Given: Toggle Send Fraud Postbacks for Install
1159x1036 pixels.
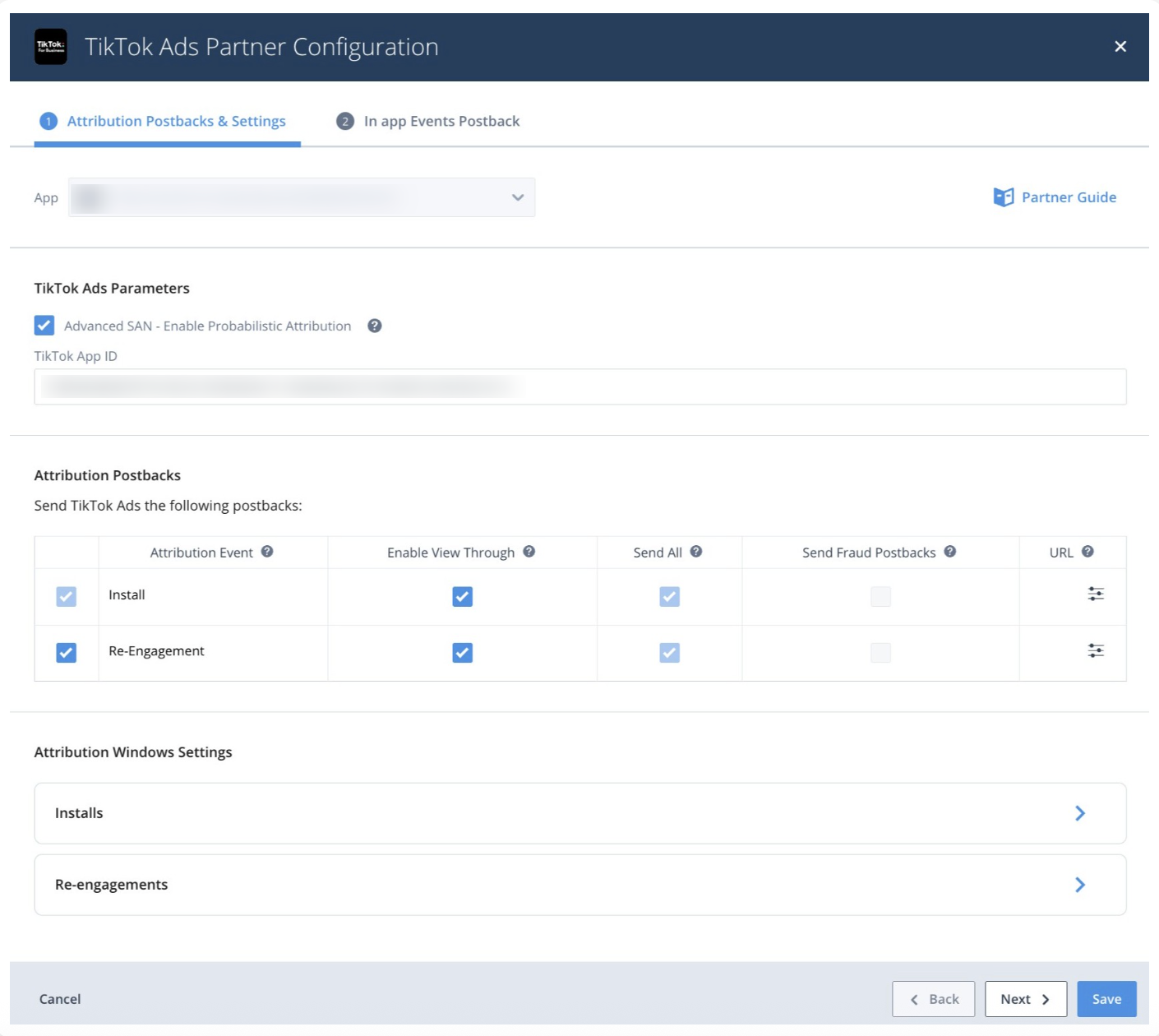Looking at the screenshot, I should click(880, 596).
